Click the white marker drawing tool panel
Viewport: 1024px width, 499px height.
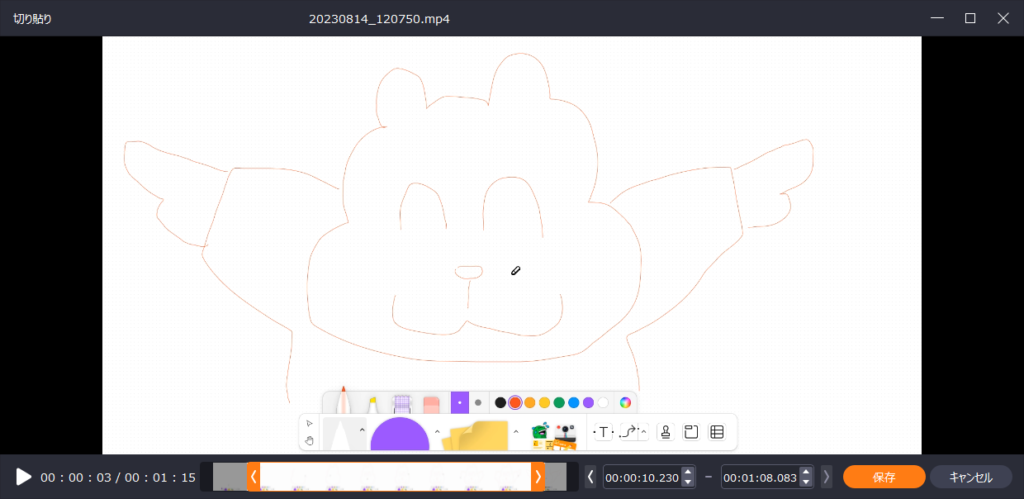tap(340, 432)
